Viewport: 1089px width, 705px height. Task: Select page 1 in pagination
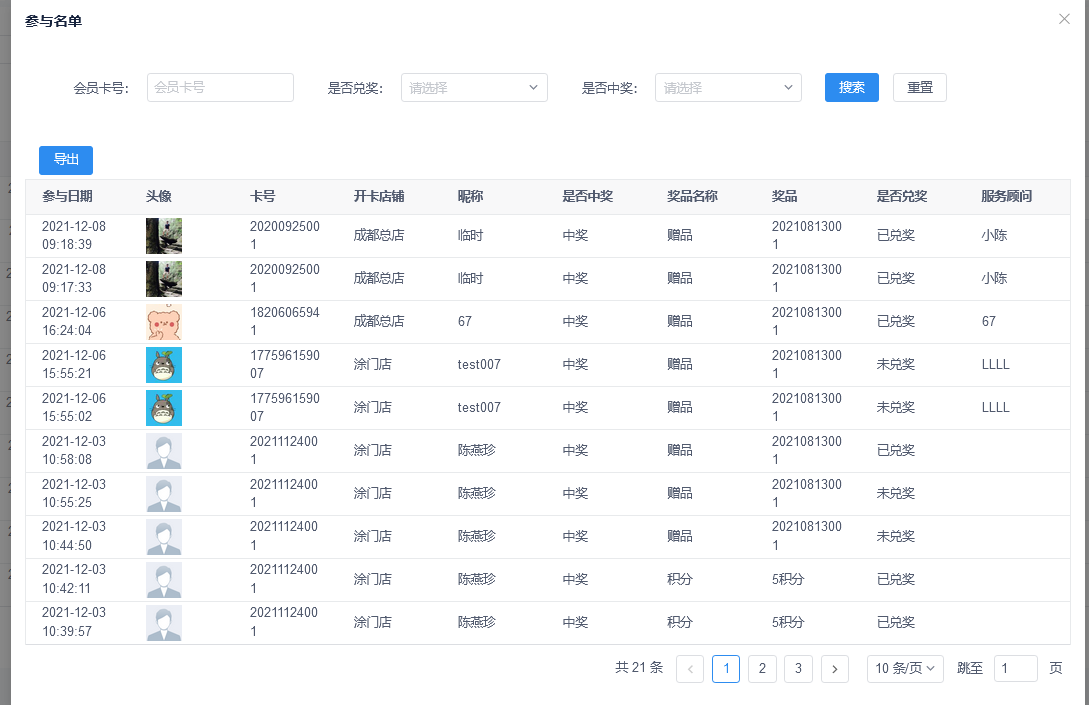(726, 669)
